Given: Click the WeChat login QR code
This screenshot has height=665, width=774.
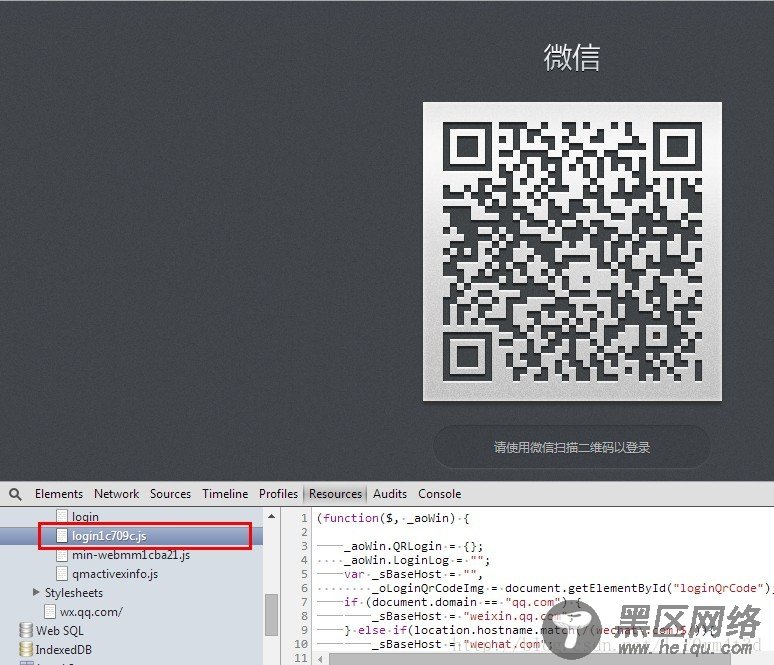Looking at the screenshot, I should 573,251.
